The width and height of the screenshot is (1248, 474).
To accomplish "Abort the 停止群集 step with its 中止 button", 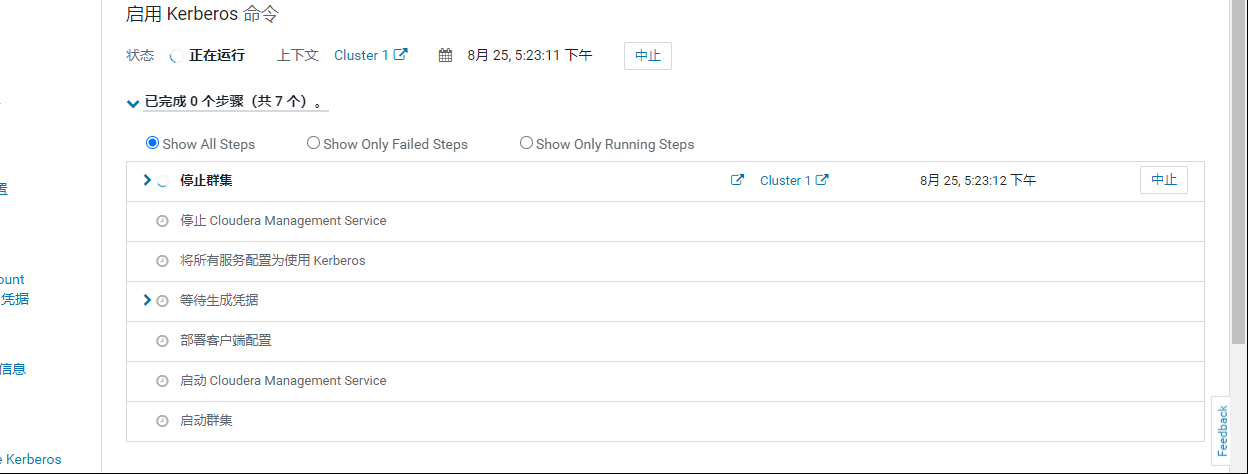I will [x=1163, y=180].
